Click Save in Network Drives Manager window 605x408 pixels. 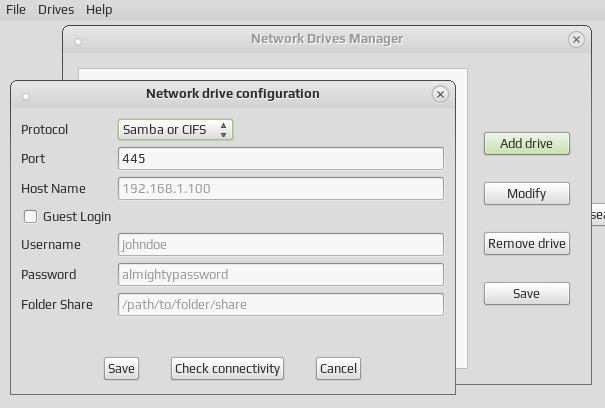coord(527,294)
